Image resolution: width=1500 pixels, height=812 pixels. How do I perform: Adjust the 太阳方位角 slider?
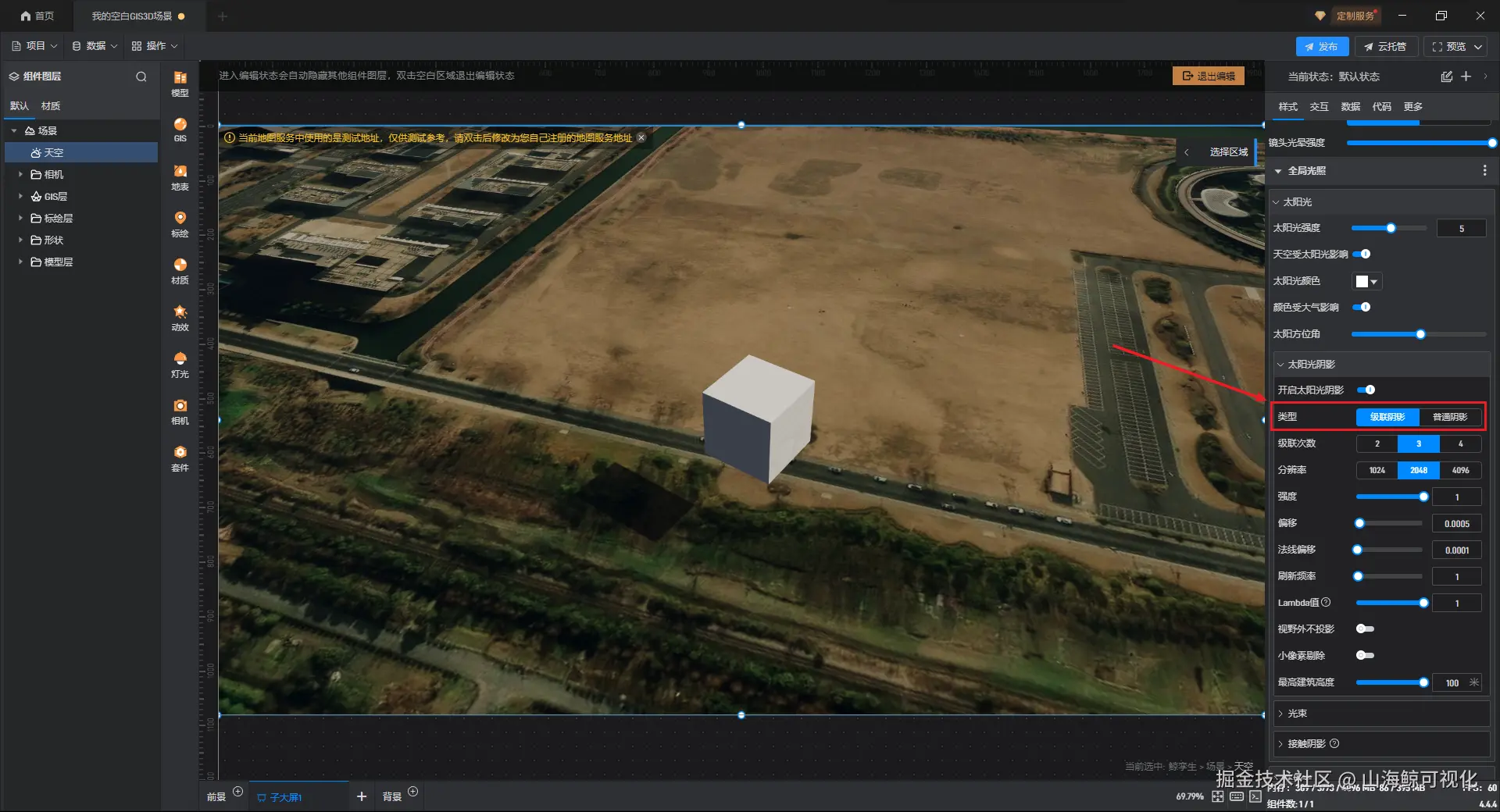(1419, 334)
